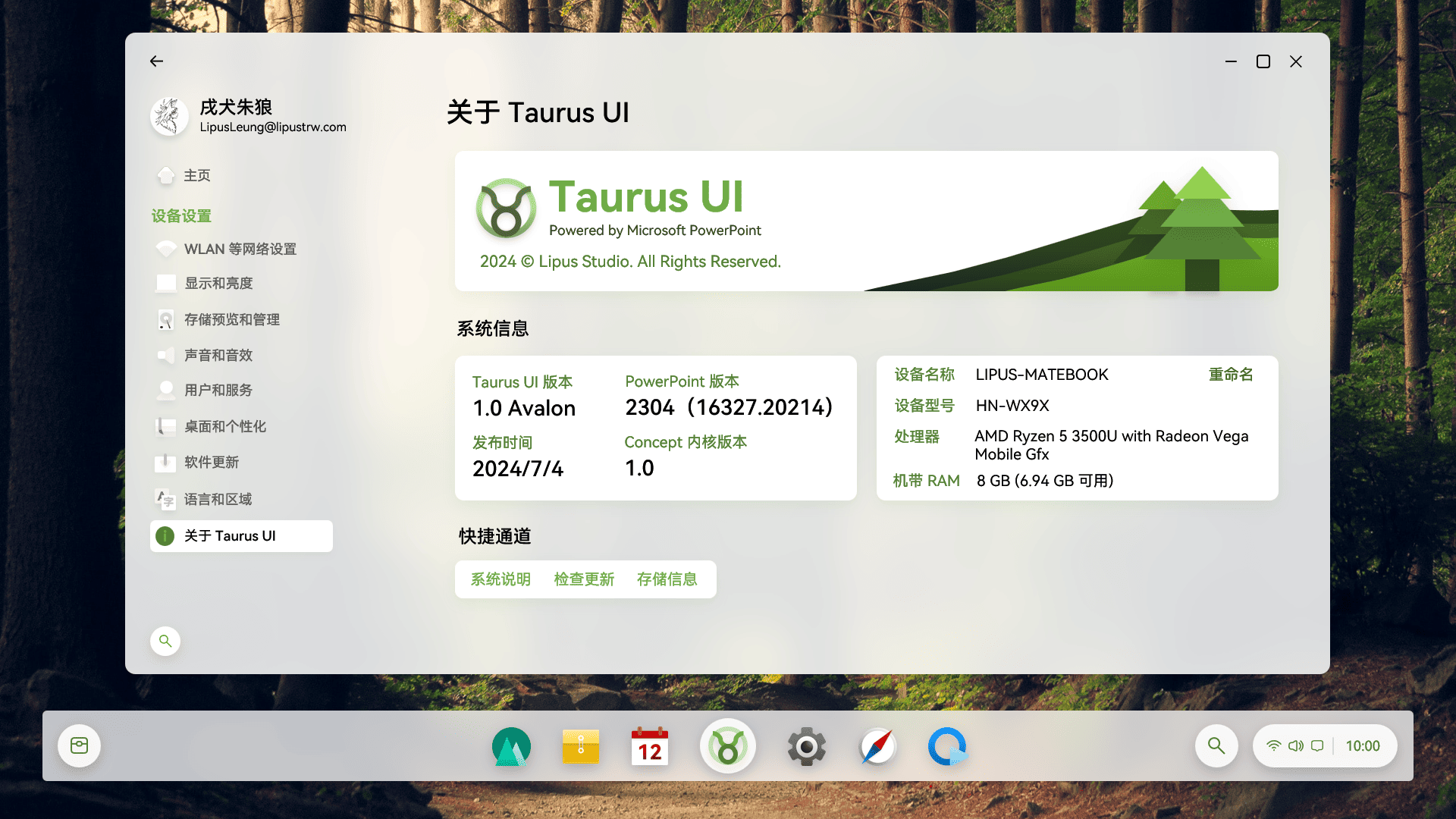Click the green mountain app icon in dock
The image size is (1456, 819).
pos(511,747)
